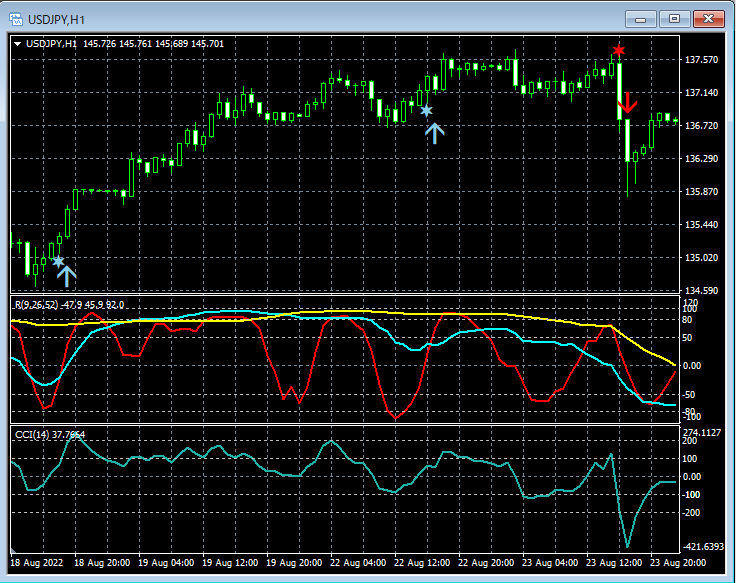Select the blue star near 18 Aug low

(x=58, y=261)
